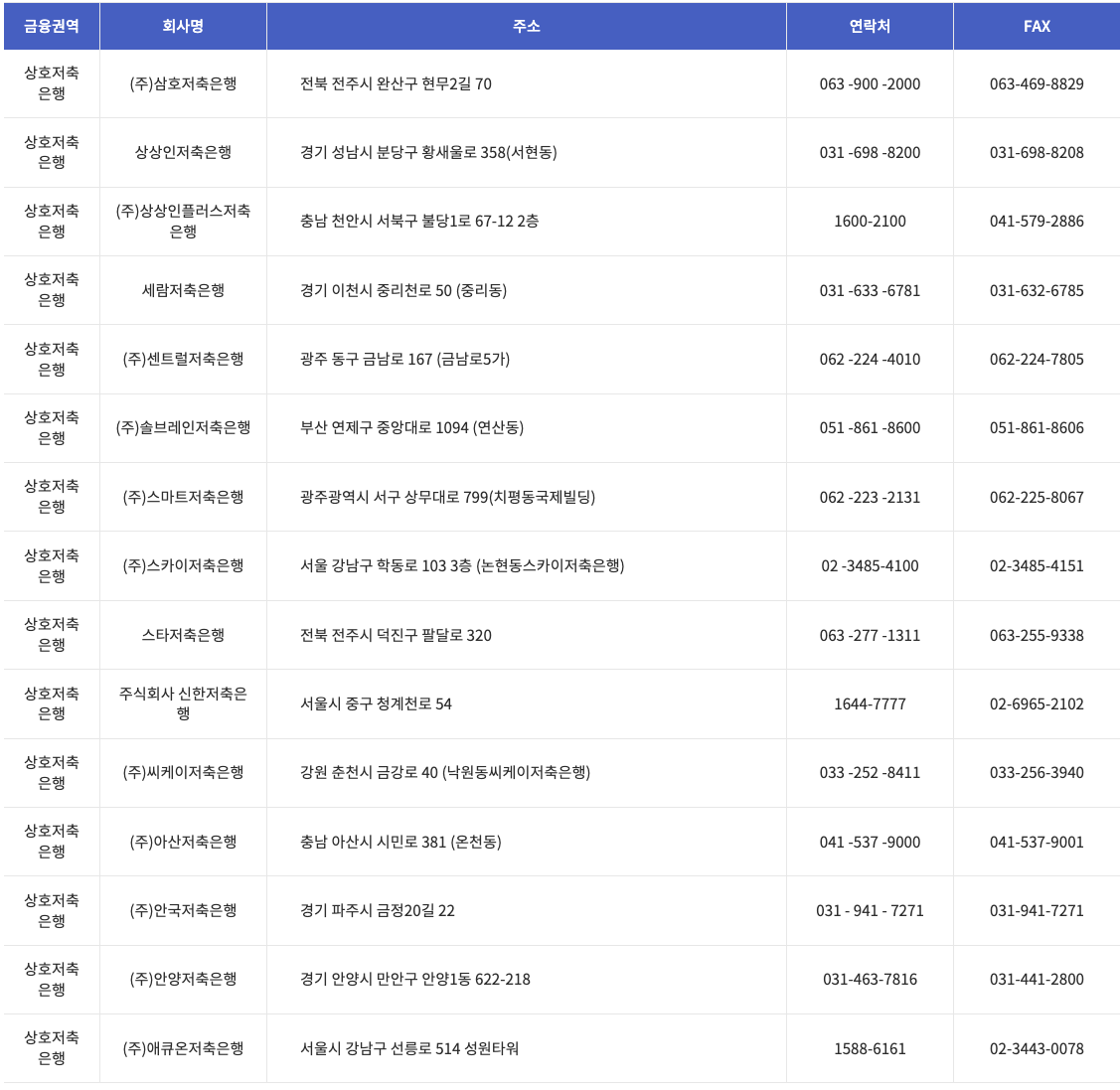Click address 부산 연제구 중앙대로 1094 (연산동)

point(412,427)
